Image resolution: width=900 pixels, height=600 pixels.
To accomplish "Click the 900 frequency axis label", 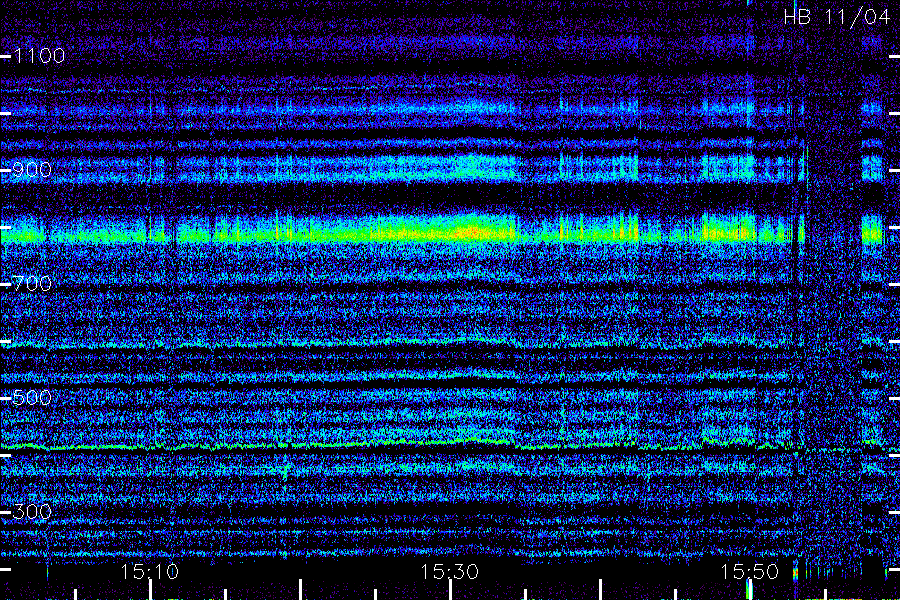I will (32, 169).
